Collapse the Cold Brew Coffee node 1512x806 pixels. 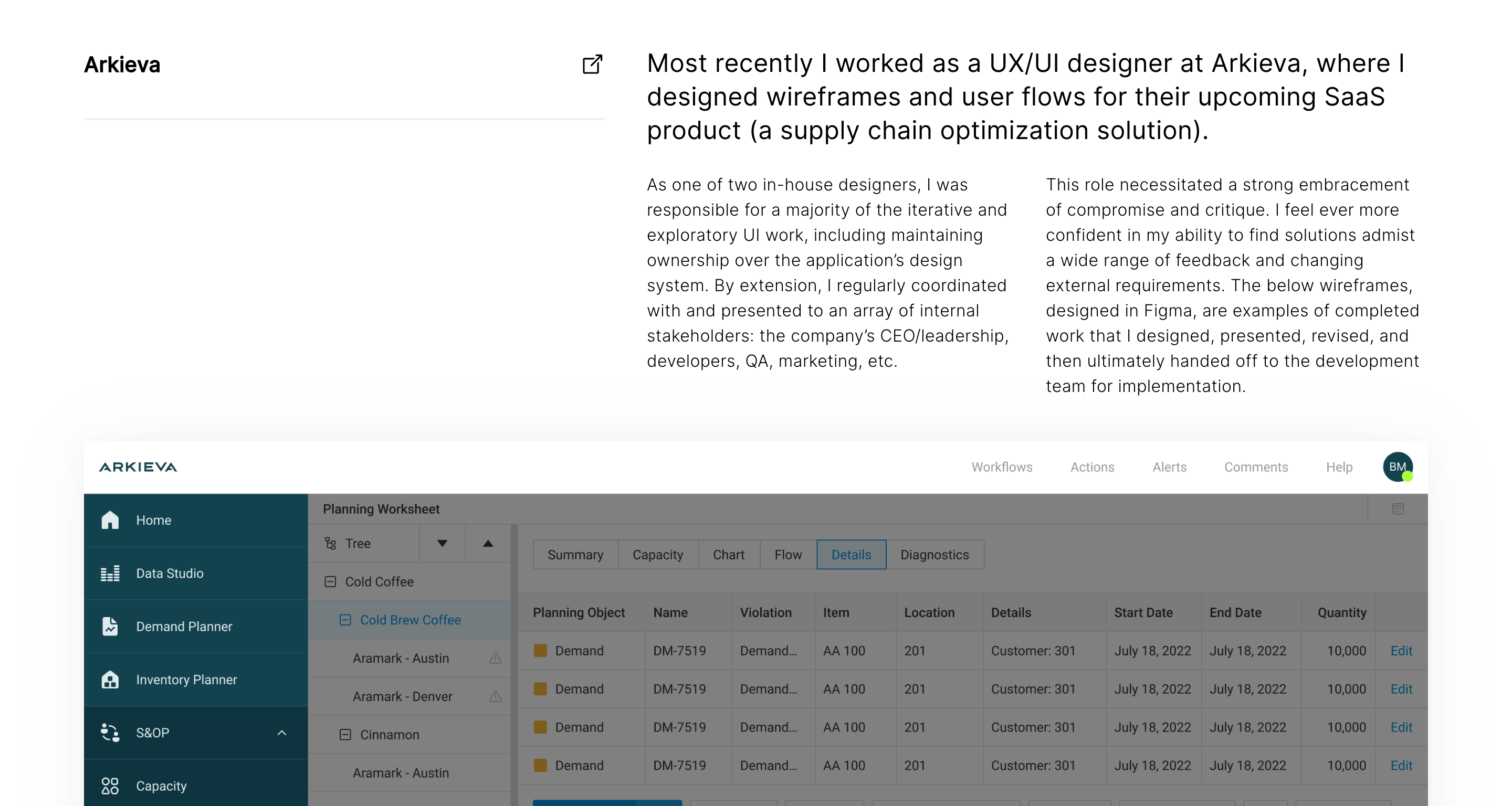click(x=345, y=620)
